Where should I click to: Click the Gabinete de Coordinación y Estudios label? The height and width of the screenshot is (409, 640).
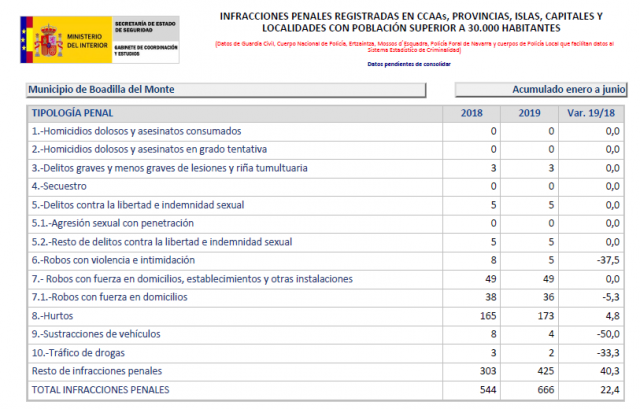[146, 50]
